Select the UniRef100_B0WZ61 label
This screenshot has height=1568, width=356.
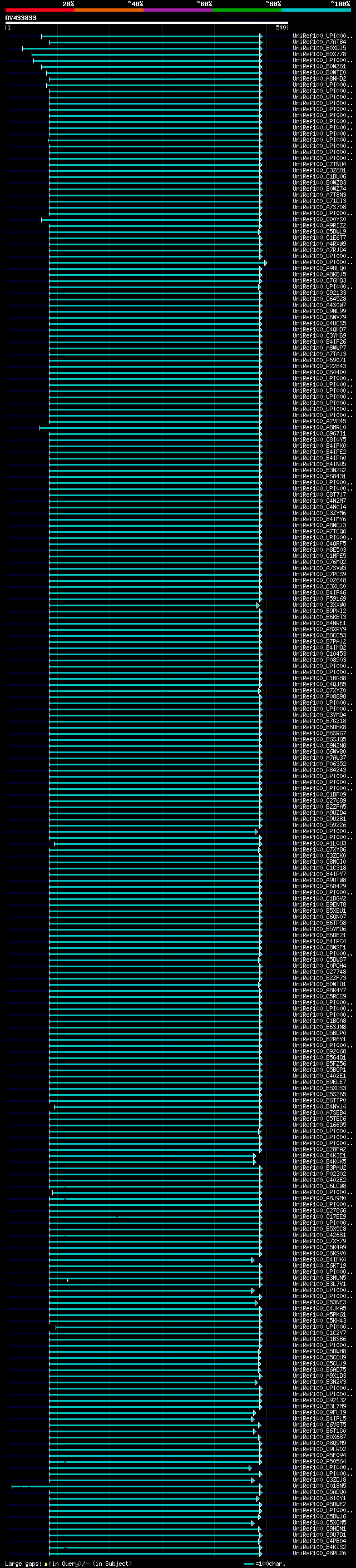[x=319, y=66]
